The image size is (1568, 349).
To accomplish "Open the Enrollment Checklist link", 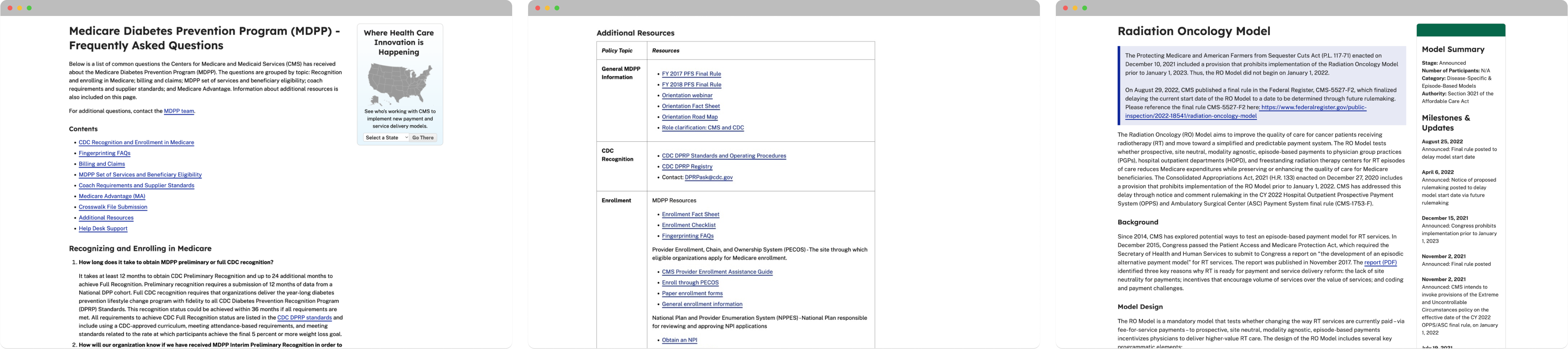I will tap(688, 225).
